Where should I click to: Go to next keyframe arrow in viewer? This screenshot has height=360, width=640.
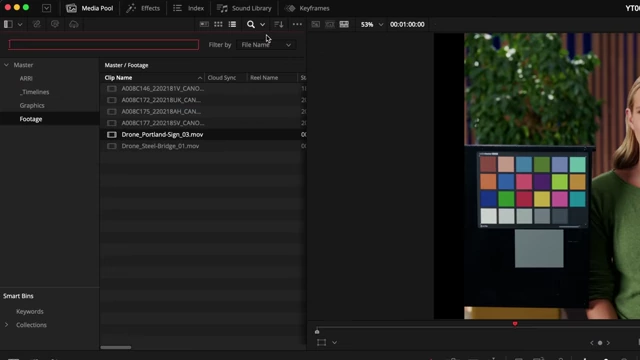click(x=608, y=343)
